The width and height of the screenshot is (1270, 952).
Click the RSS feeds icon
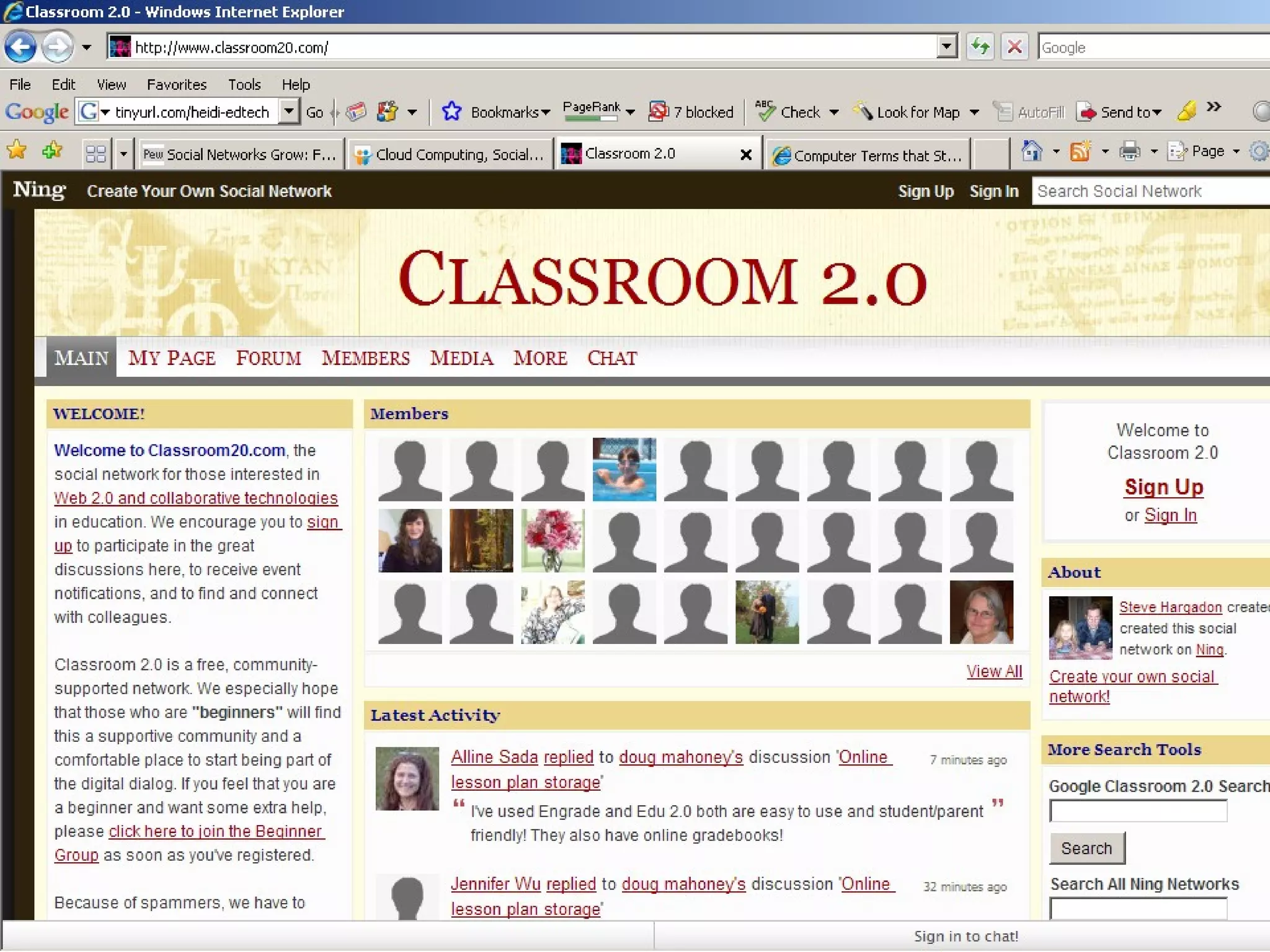(1080, 152)
